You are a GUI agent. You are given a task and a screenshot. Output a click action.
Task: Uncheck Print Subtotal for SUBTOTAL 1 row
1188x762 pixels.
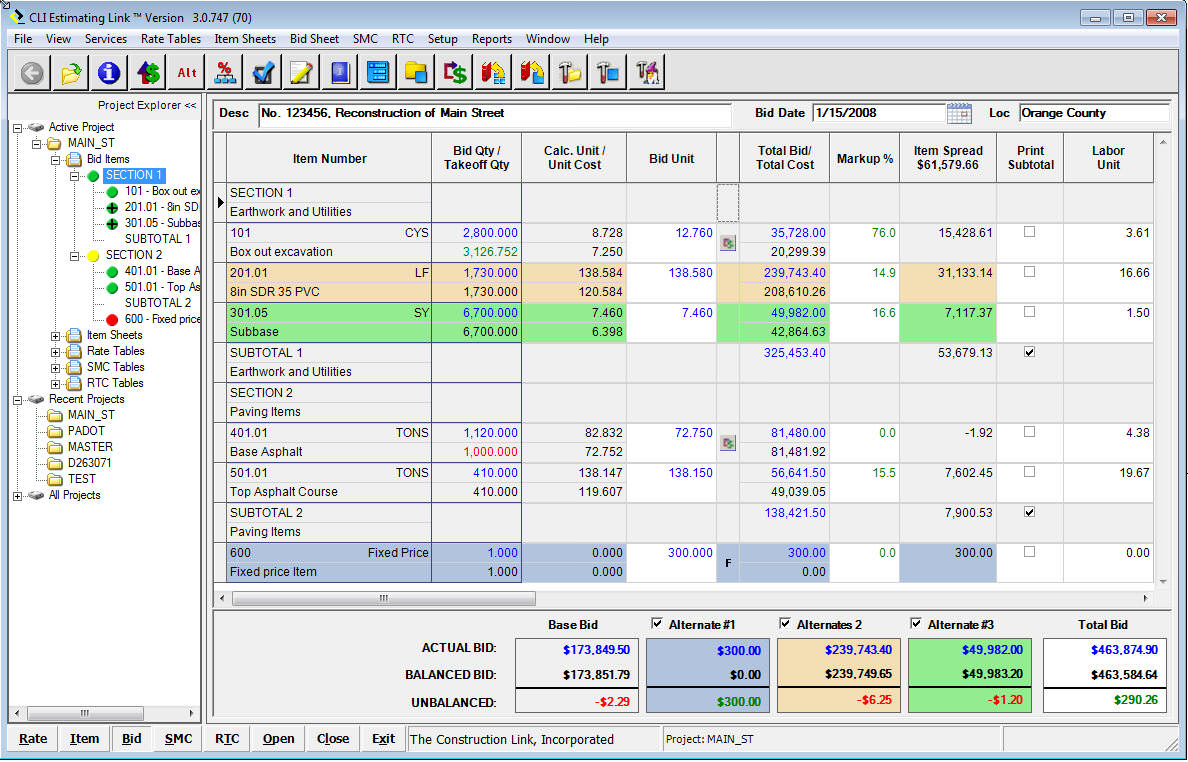click(x=1030, y=352)
